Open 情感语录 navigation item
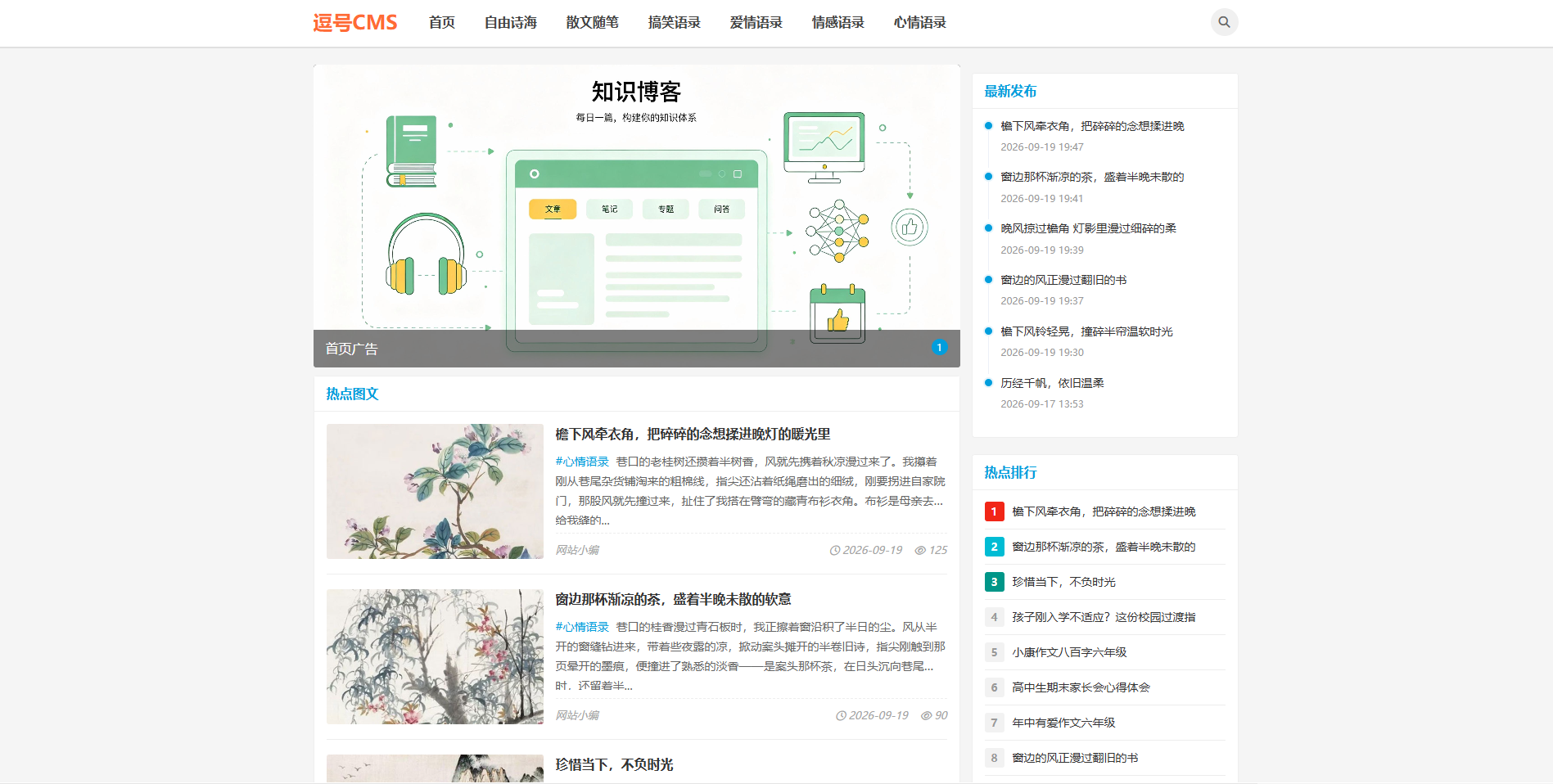 click(x=838, y=22)
